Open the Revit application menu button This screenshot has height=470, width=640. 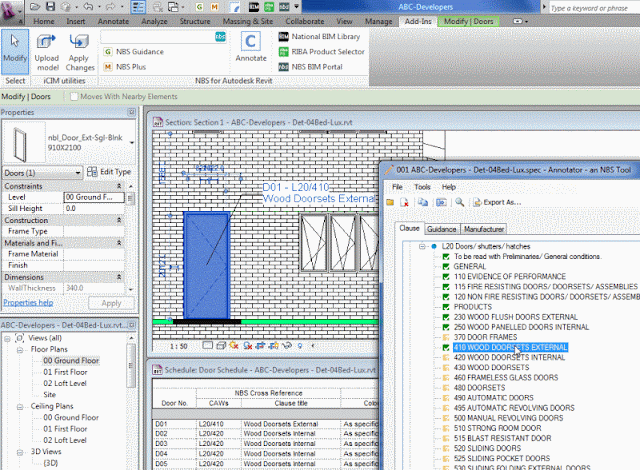tap(9, 11)
